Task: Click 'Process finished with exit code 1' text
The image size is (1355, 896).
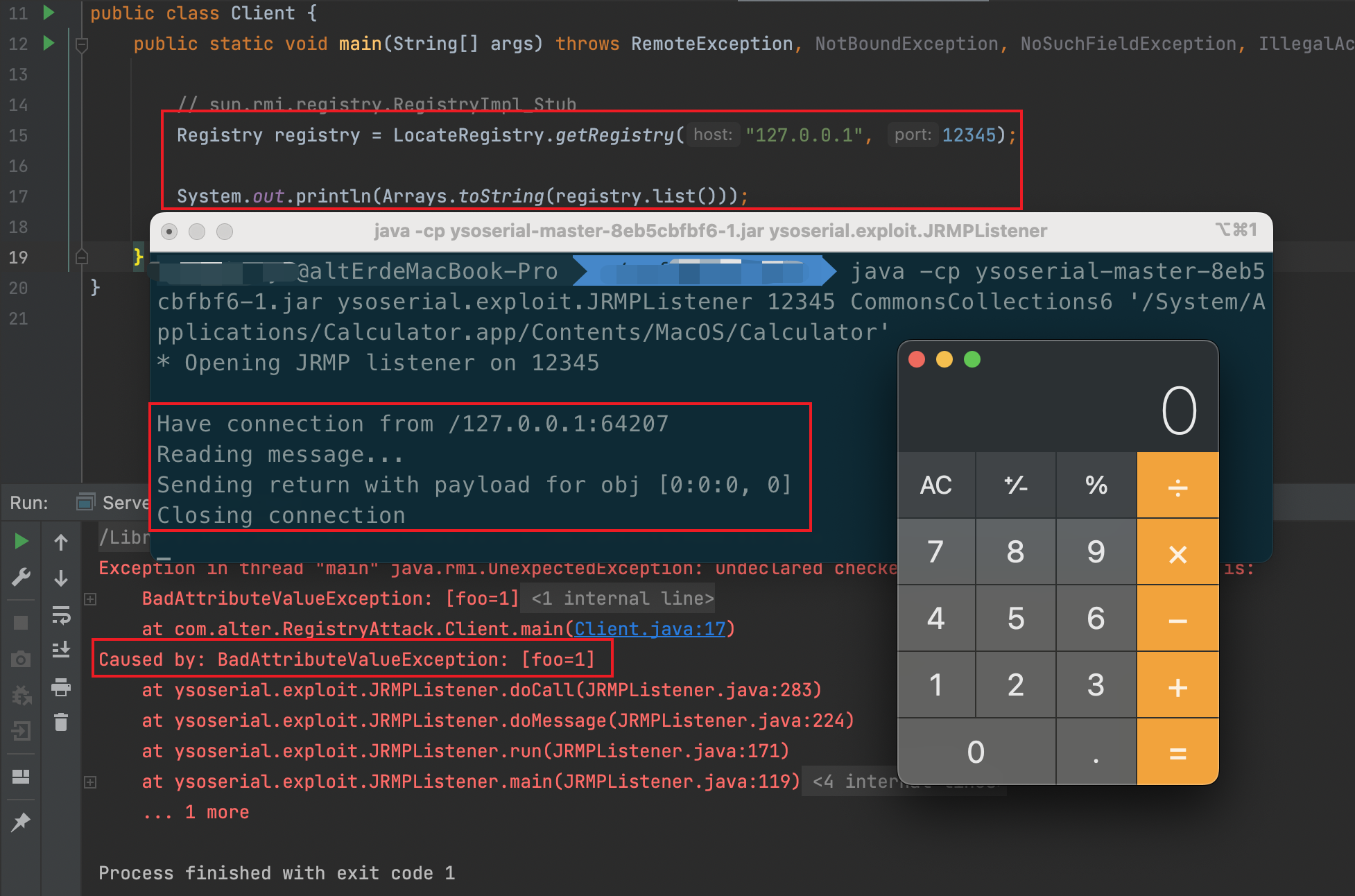Action: [x=277, y=873]
